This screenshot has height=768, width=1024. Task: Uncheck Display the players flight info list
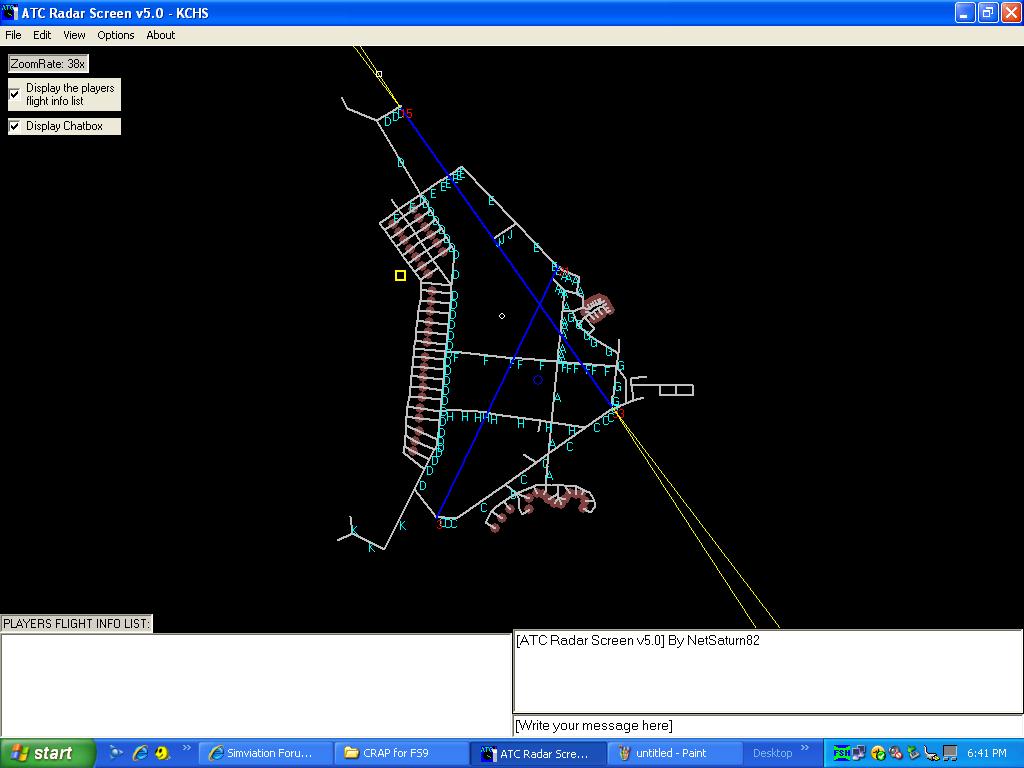(x=15, y=94)
